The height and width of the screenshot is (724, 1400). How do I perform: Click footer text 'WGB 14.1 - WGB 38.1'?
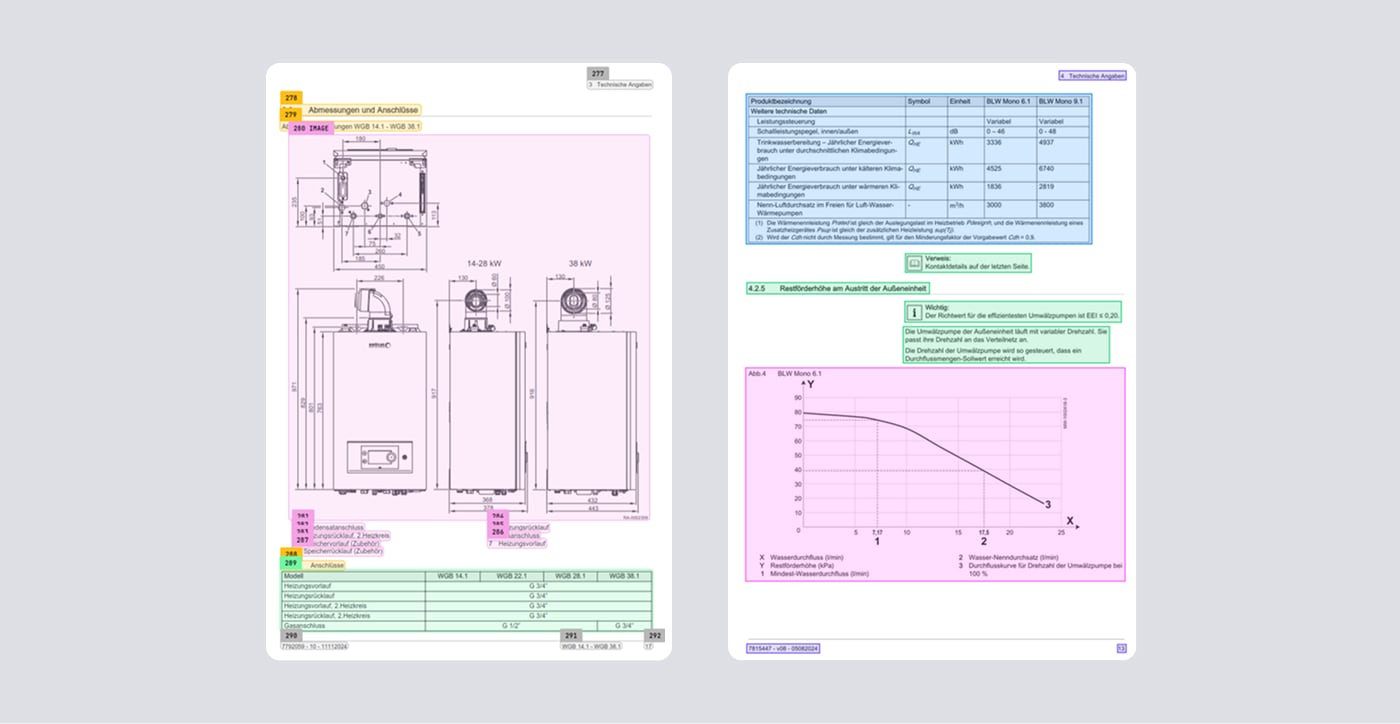coord(591,647)
